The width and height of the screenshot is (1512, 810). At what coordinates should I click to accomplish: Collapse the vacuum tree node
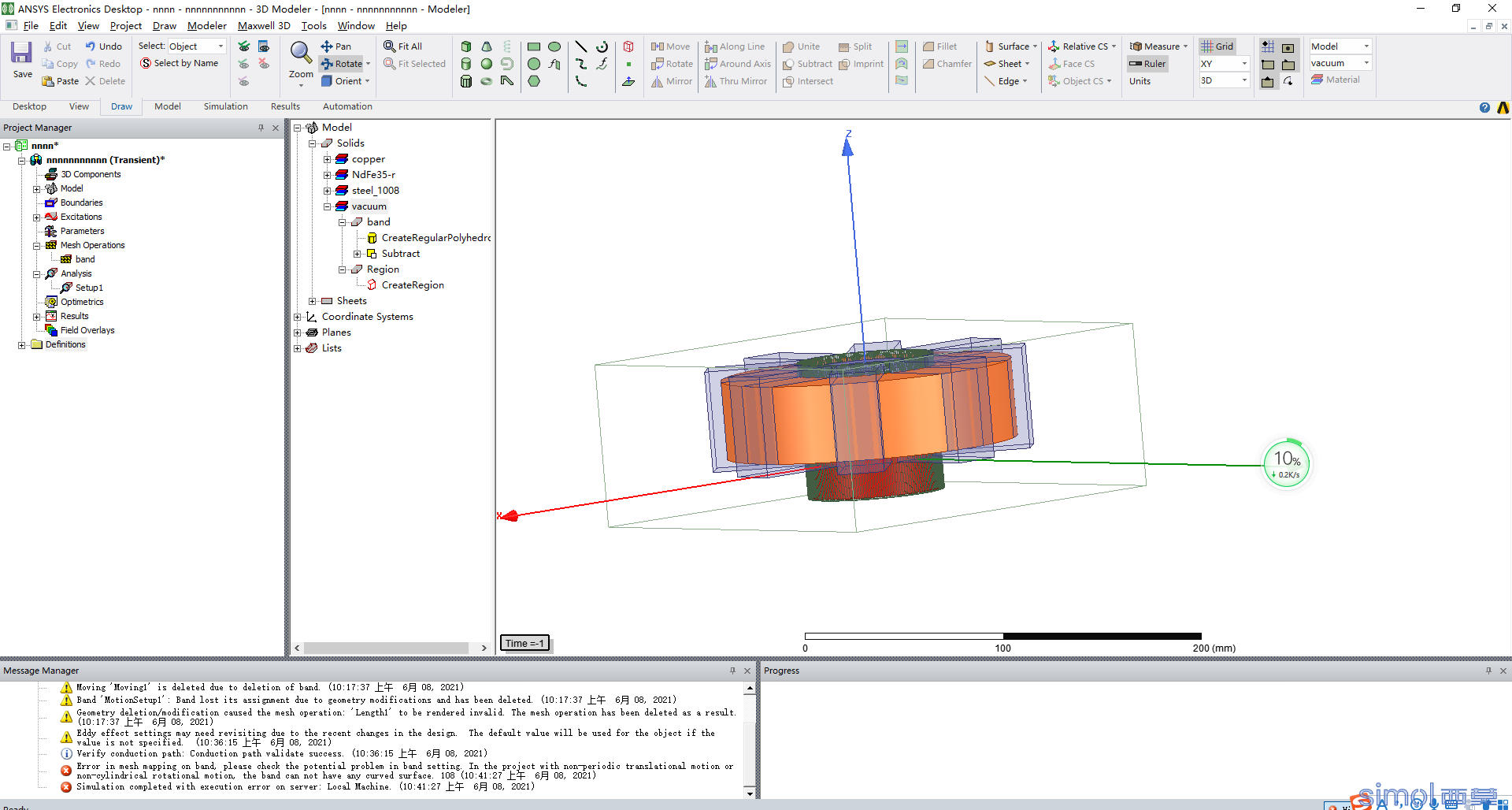click(x=328, y=206)
